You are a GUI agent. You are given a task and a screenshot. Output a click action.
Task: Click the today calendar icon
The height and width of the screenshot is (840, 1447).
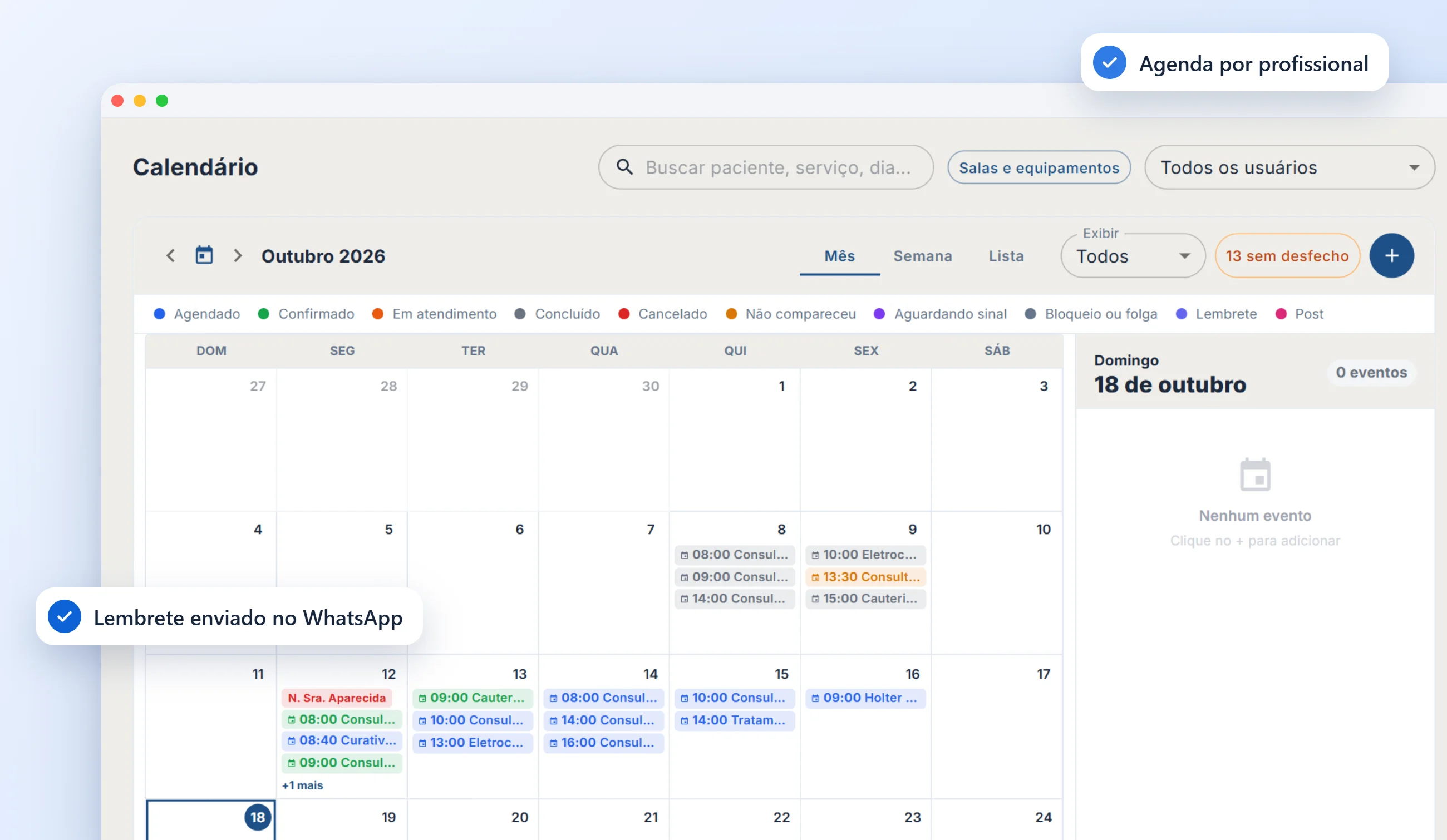(204, 255)
